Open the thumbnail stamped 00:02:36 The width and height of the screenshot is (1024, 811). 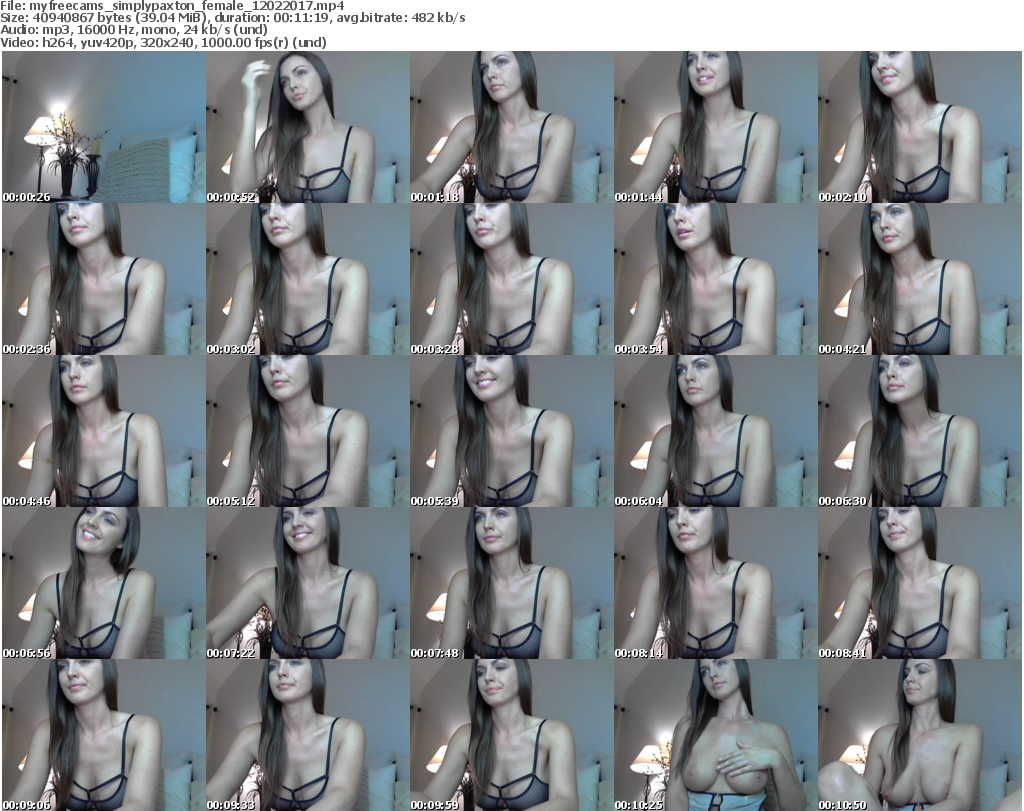pos(104,279)
